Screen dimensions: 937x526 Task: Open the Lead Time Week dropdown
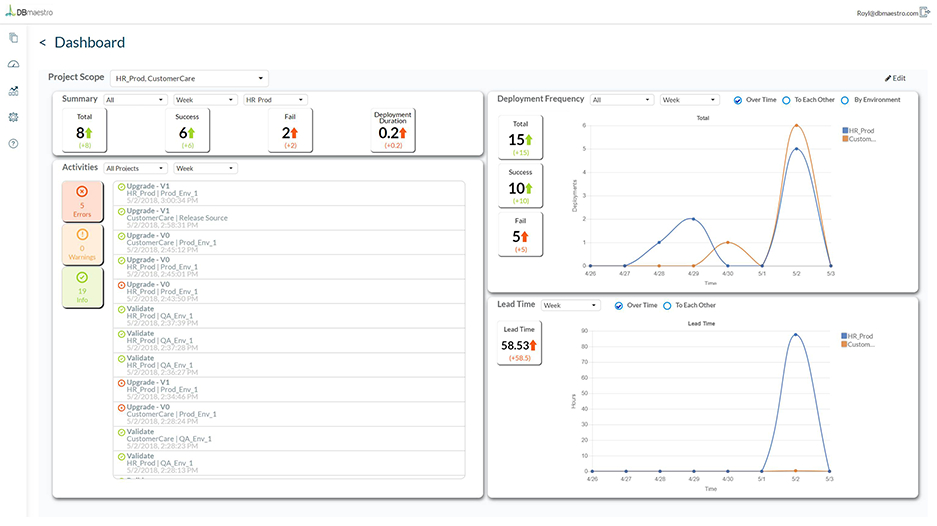[570, 305]
